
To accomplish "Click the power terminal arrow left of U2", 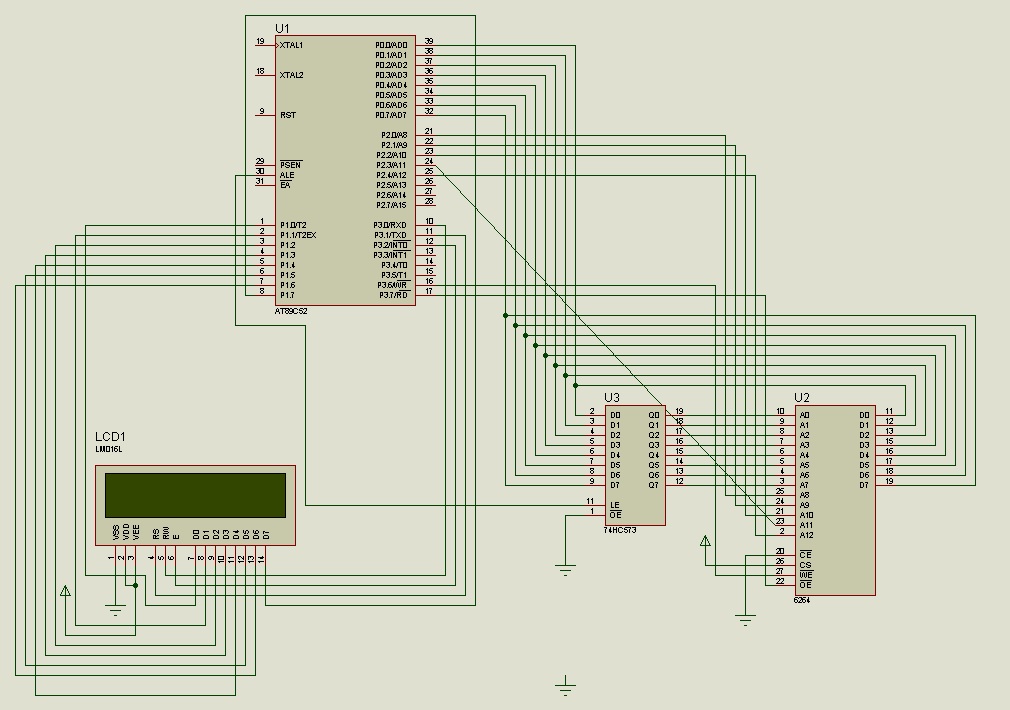I will click(x=705, y=541).
